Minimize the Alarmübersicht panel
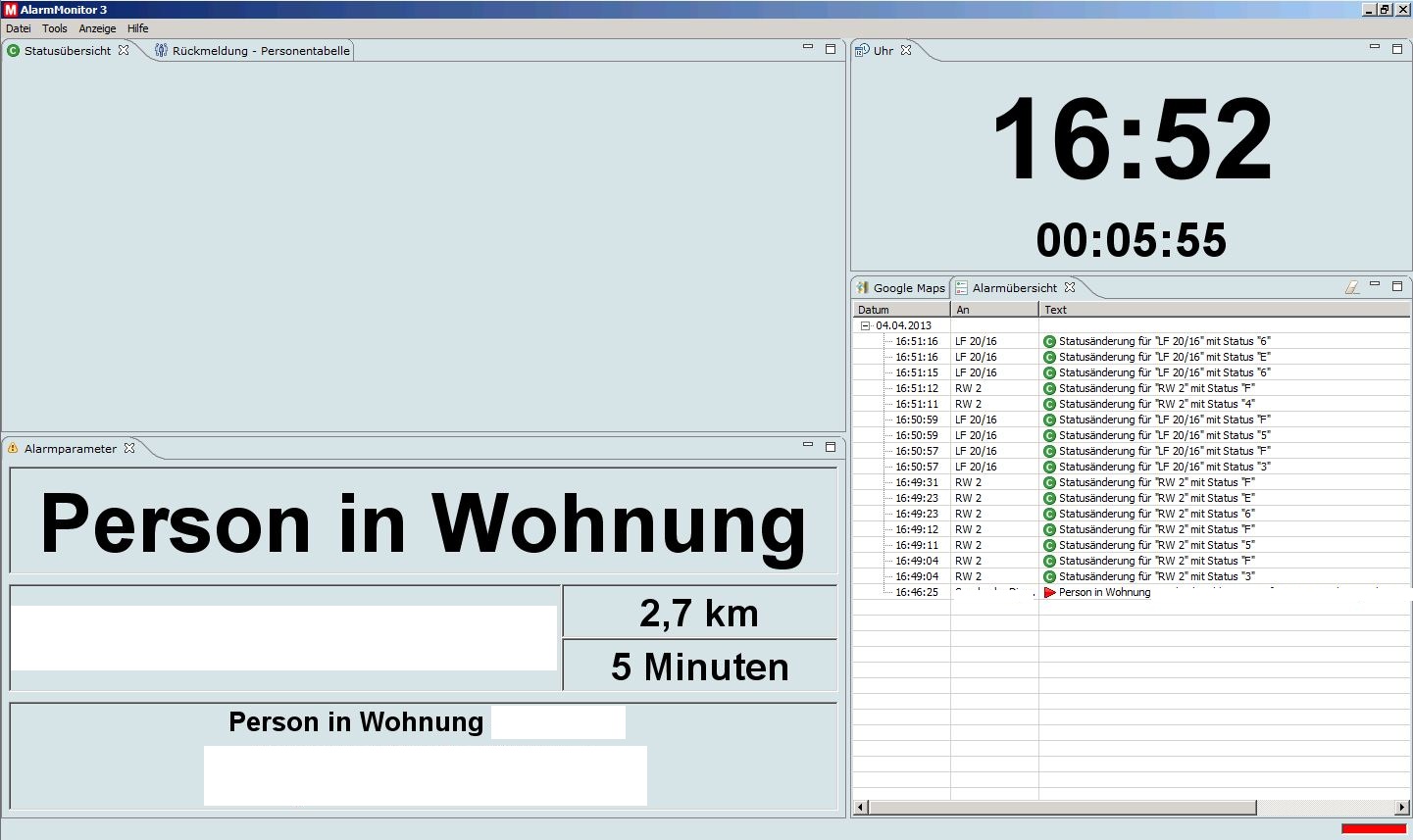Screen dimensions: 1413x840 click(x=1374, y=285)
